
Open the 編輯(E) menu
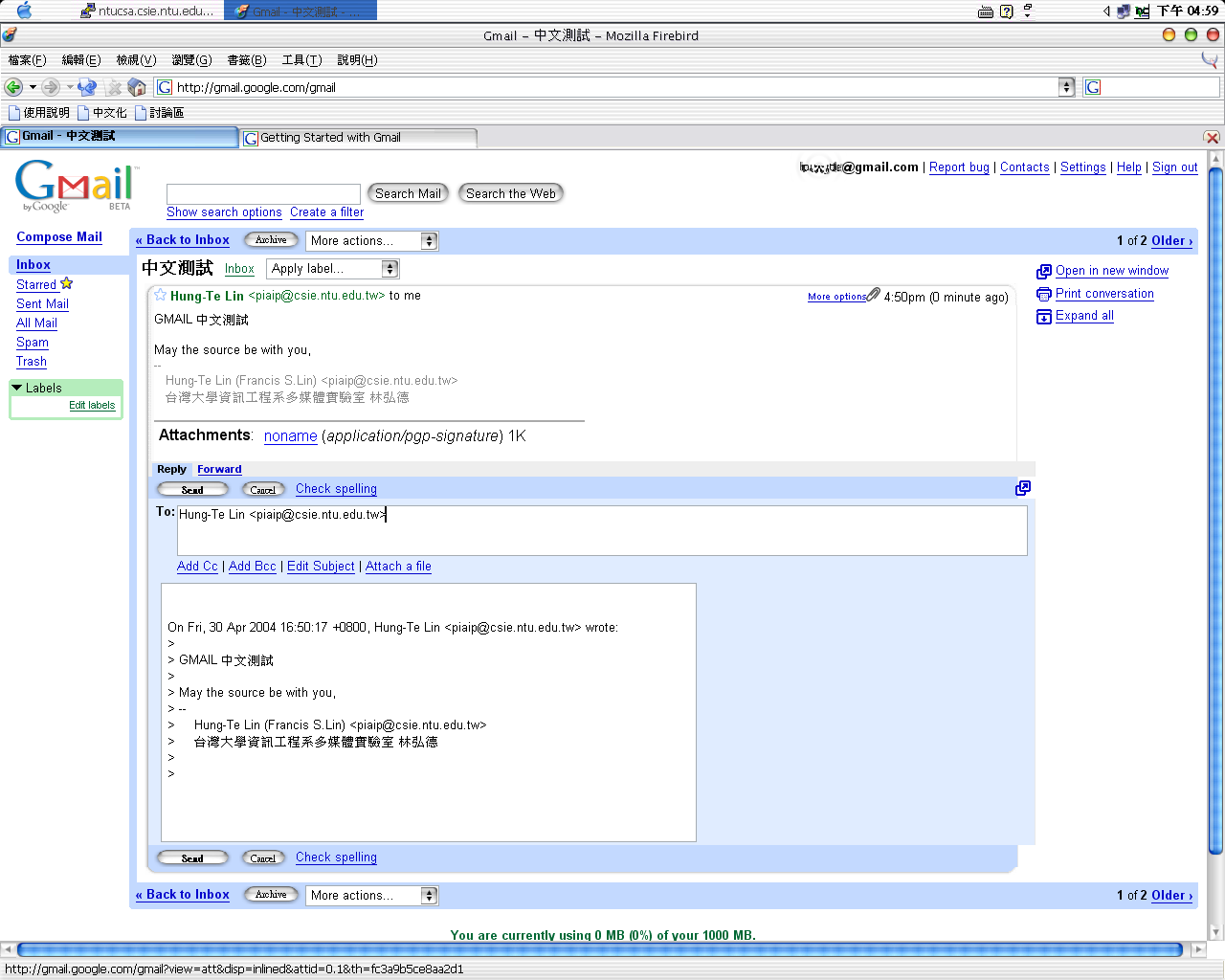coord(81,60)
